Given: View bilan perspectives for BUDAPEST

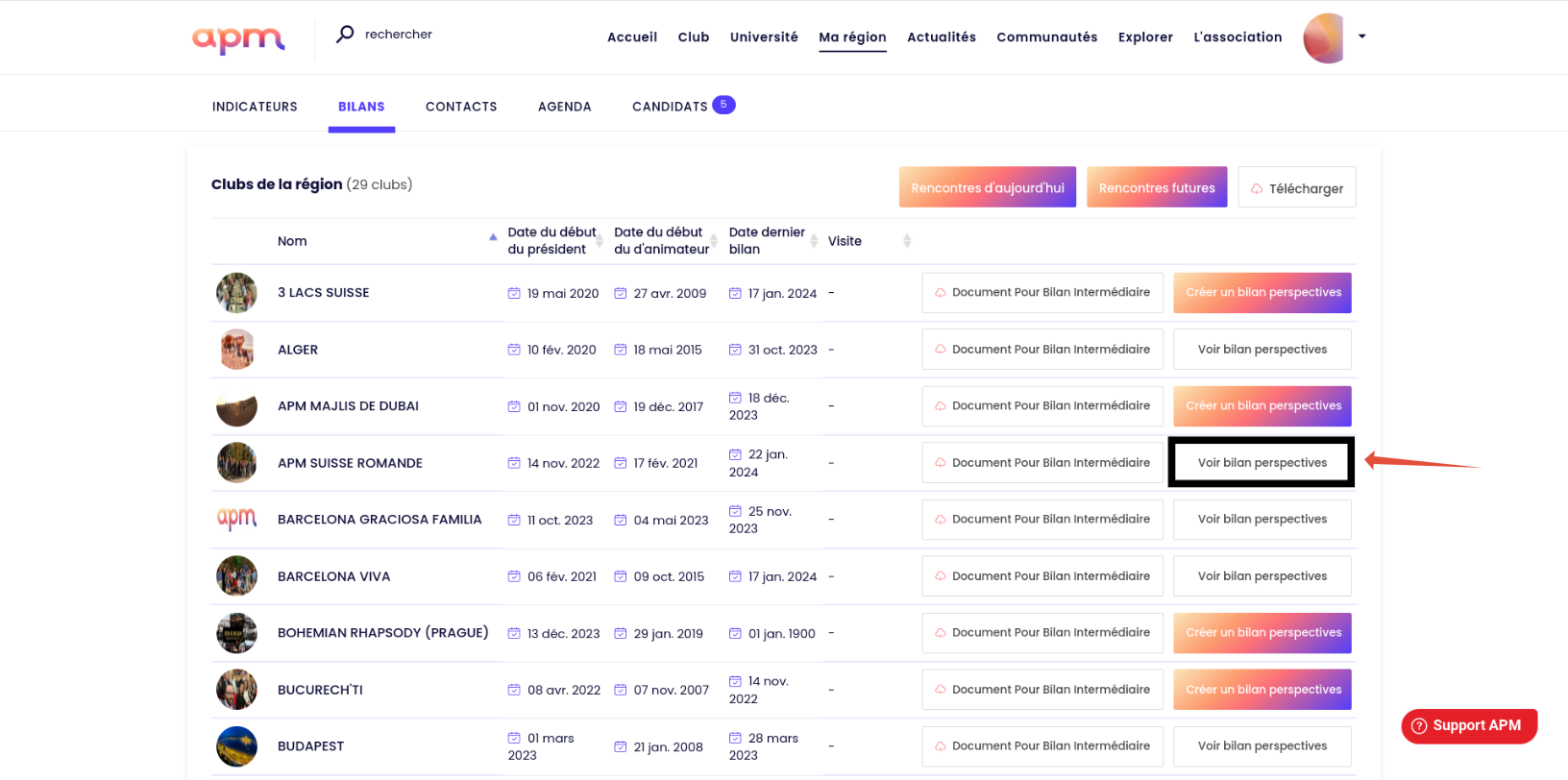Looking at the screenshot, I should 1262,746.
